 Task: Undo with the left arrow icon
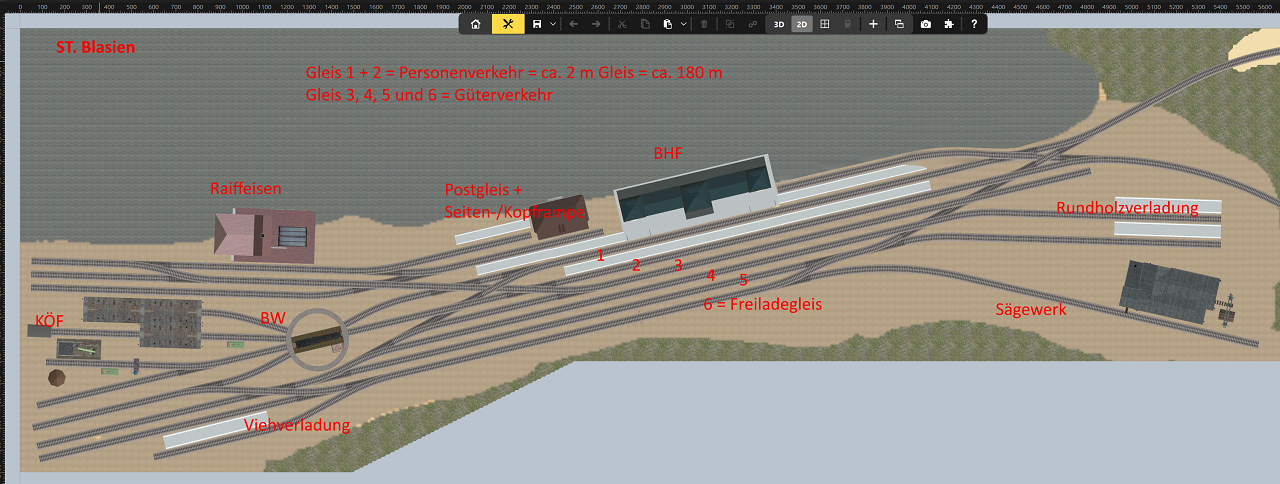coord(573,24)
